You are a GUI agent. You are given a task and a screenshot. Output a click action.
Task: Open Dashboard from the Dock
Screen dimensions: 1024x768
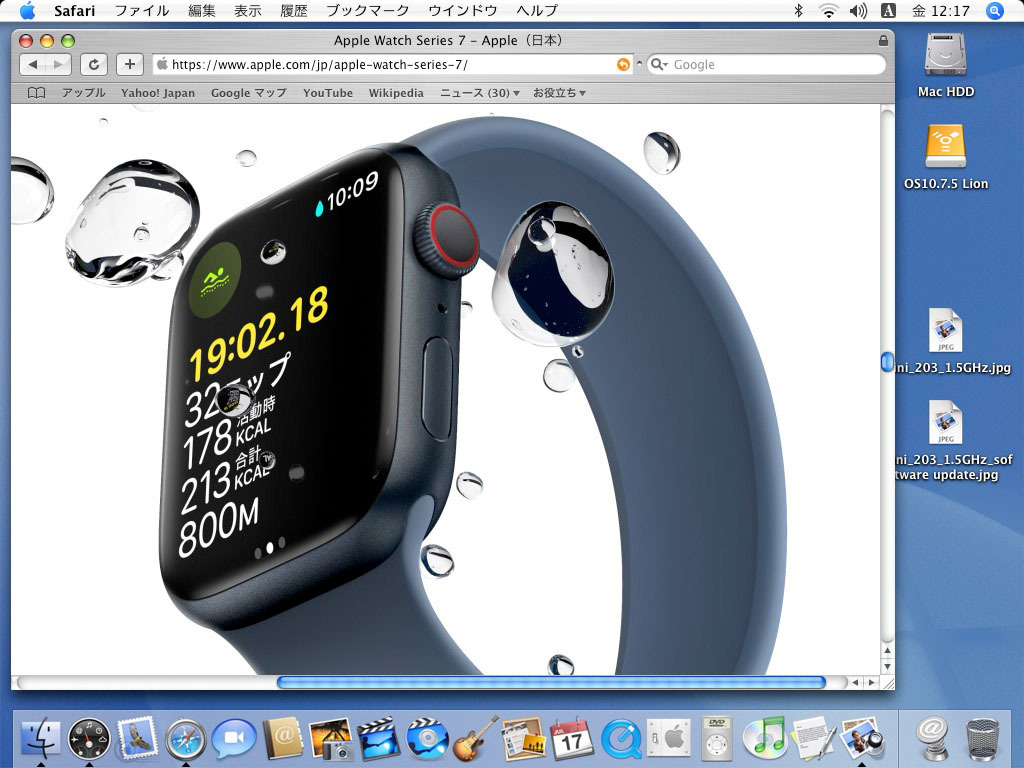click(x=89, y=739)
